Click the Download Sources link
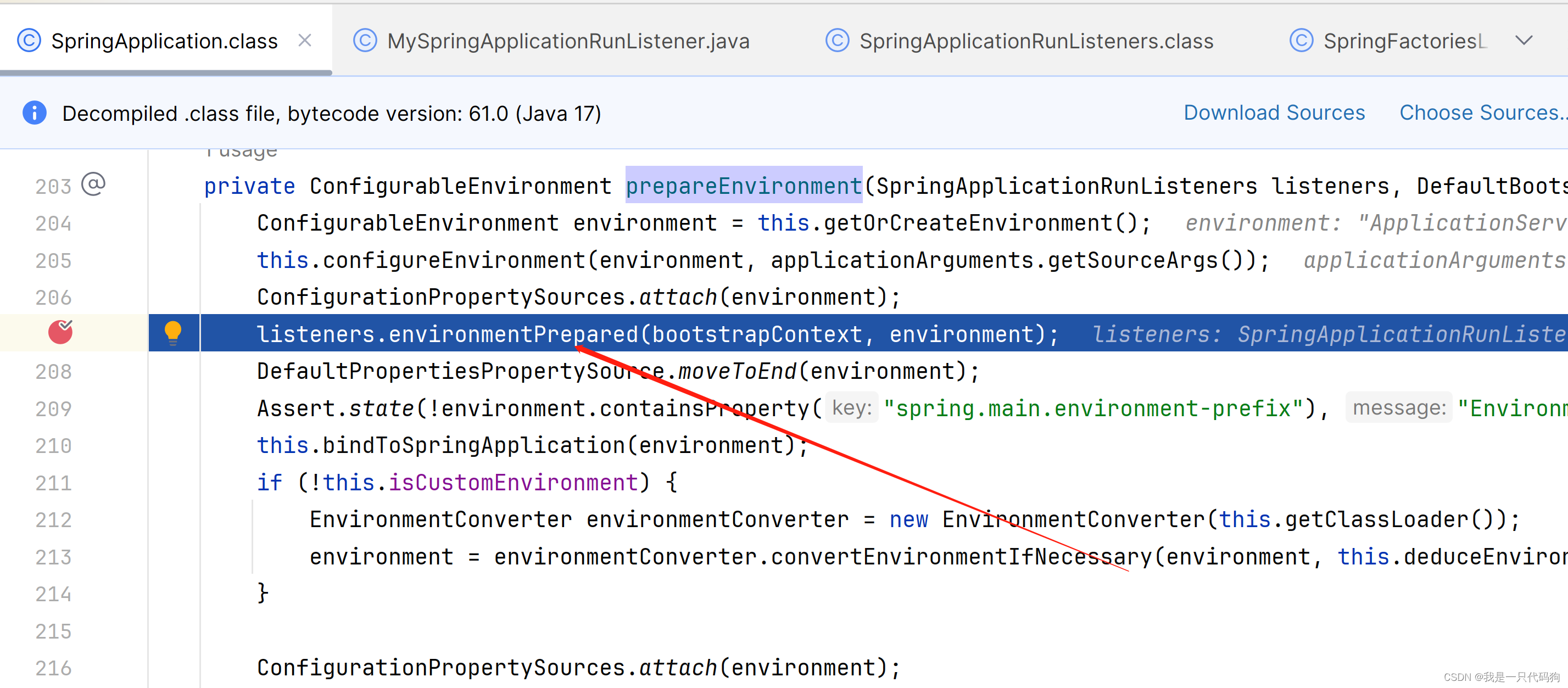This screenshot has width=1568, height=688. click(1274, 112)
